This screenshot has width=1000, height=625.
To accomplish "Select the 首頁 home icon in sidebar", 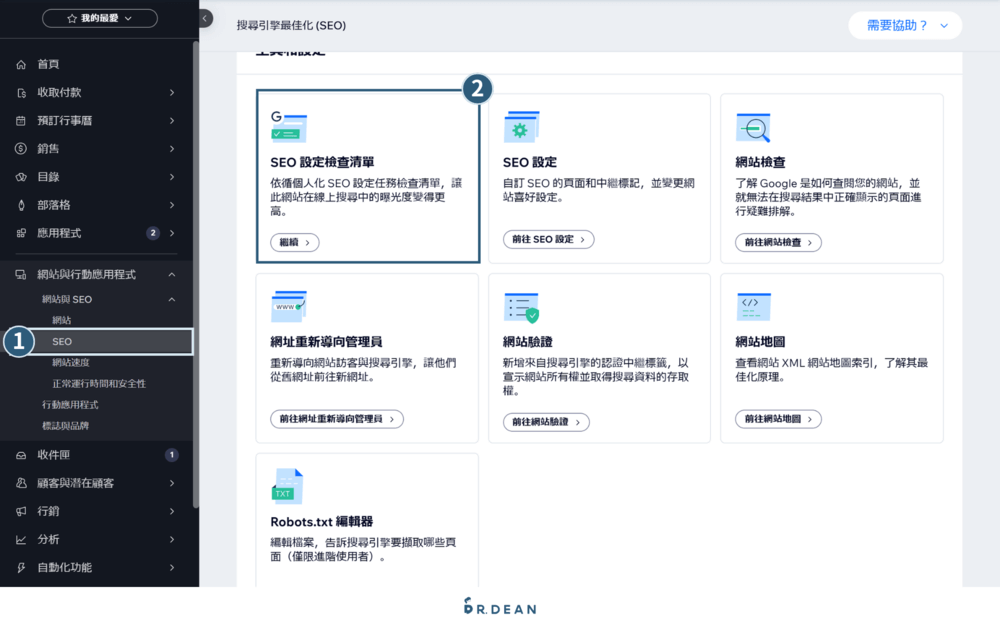I will 23,63.
